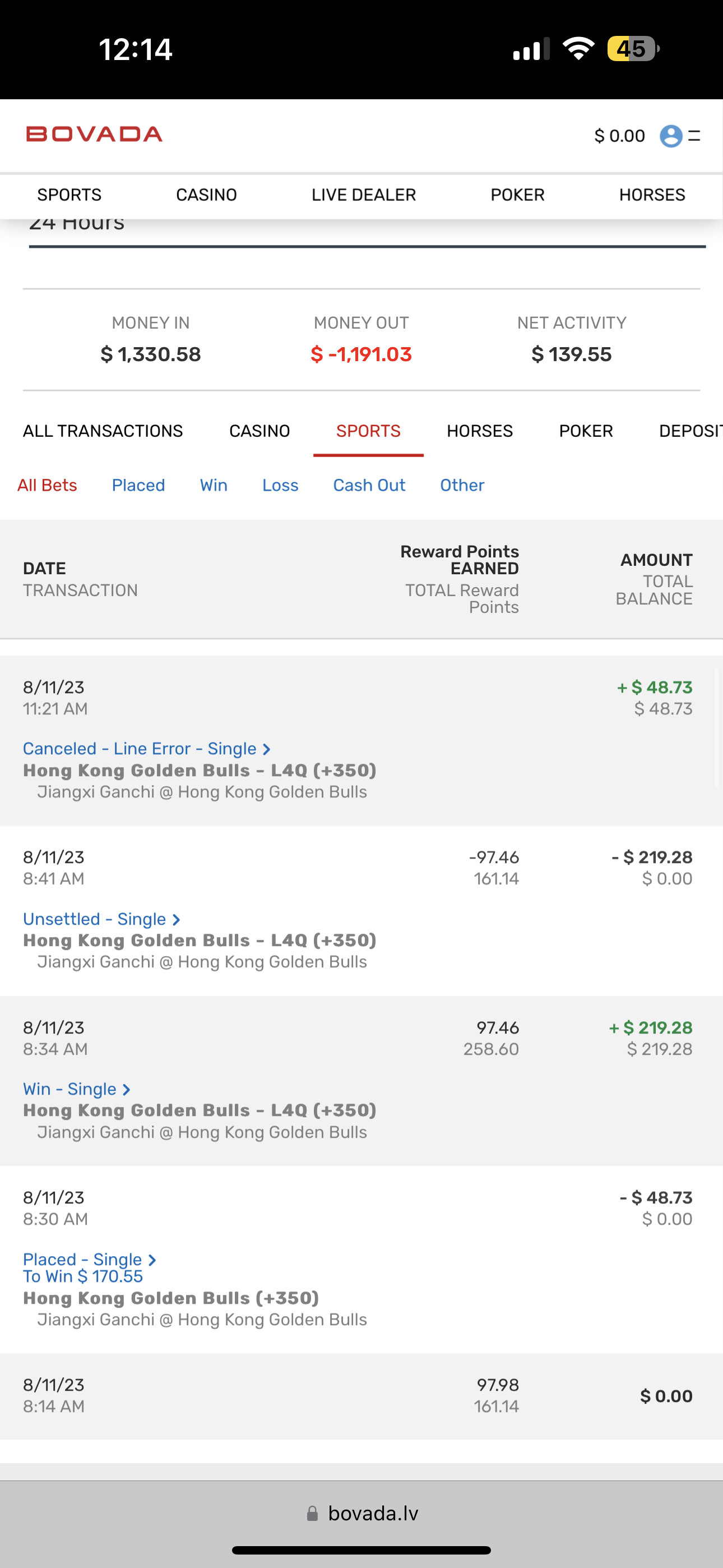
Task: Tap the Bovada logo
Action: [94, 135]
